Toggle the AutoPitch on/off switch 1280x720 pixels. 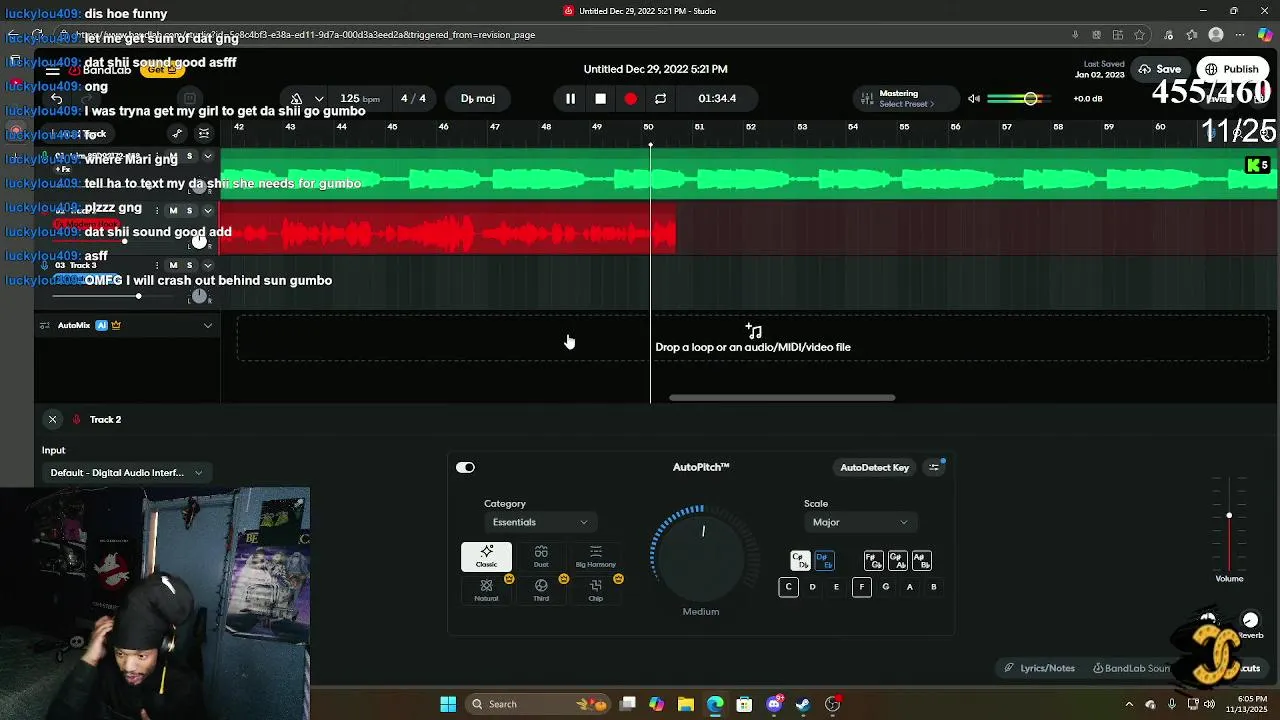tap(465, 467)
